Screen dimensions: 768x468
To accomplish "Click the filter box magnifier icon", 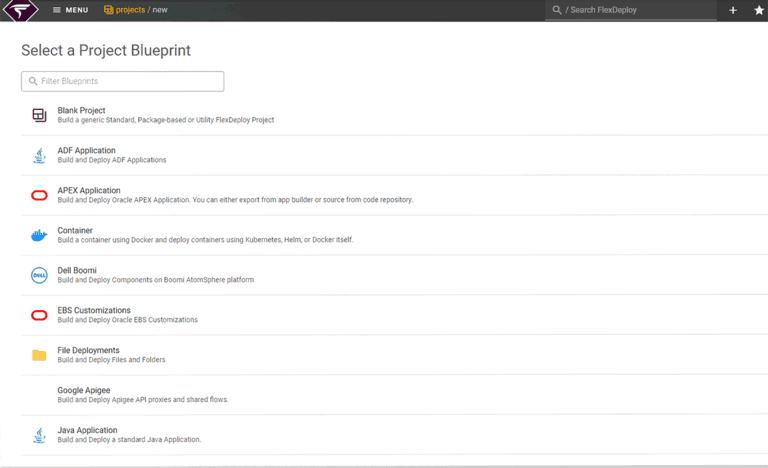I will click(33, 81).
